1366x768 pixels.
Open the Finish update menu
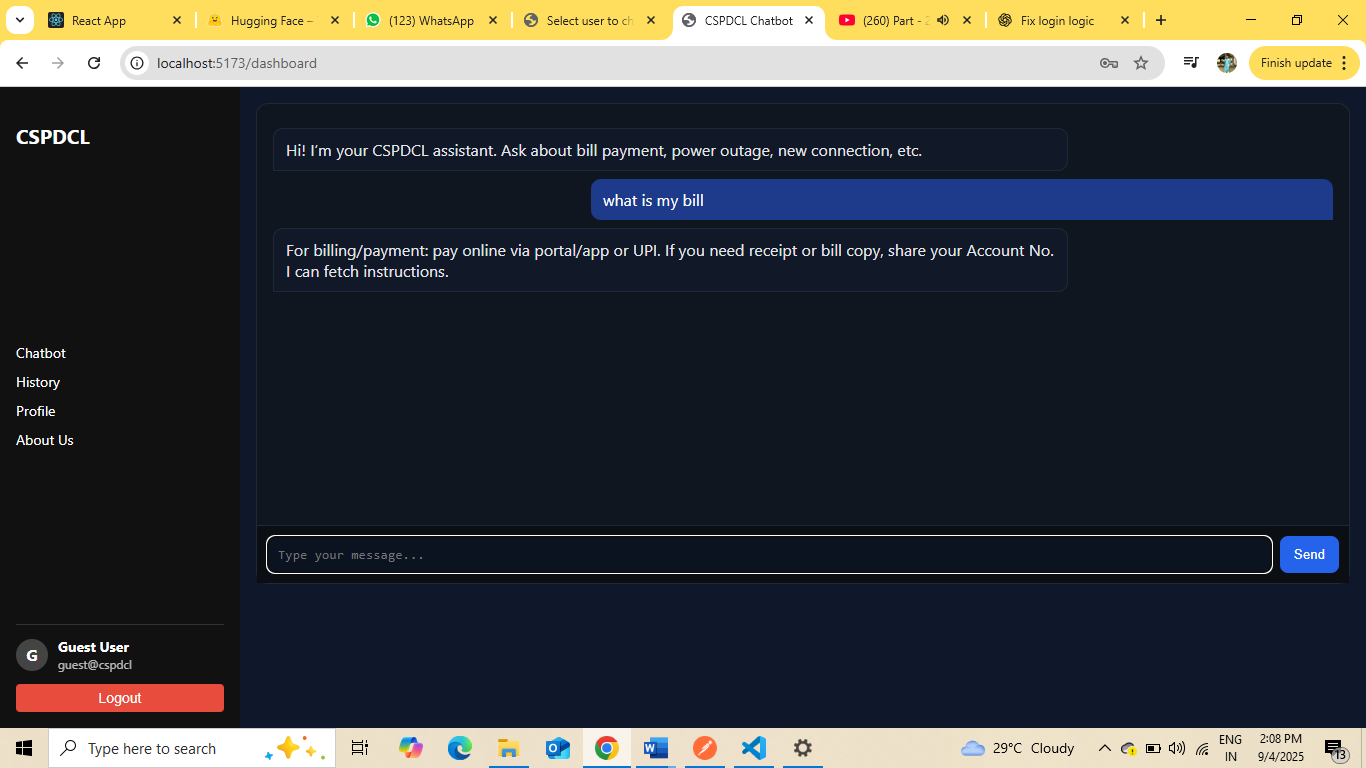[1303, 63]
